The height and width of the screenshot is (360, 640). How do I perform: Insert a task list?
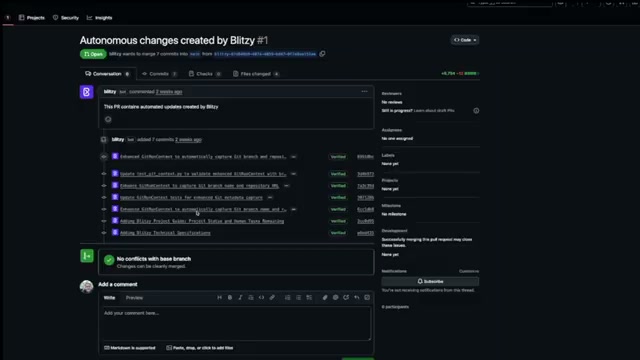(x=309, y=298)
